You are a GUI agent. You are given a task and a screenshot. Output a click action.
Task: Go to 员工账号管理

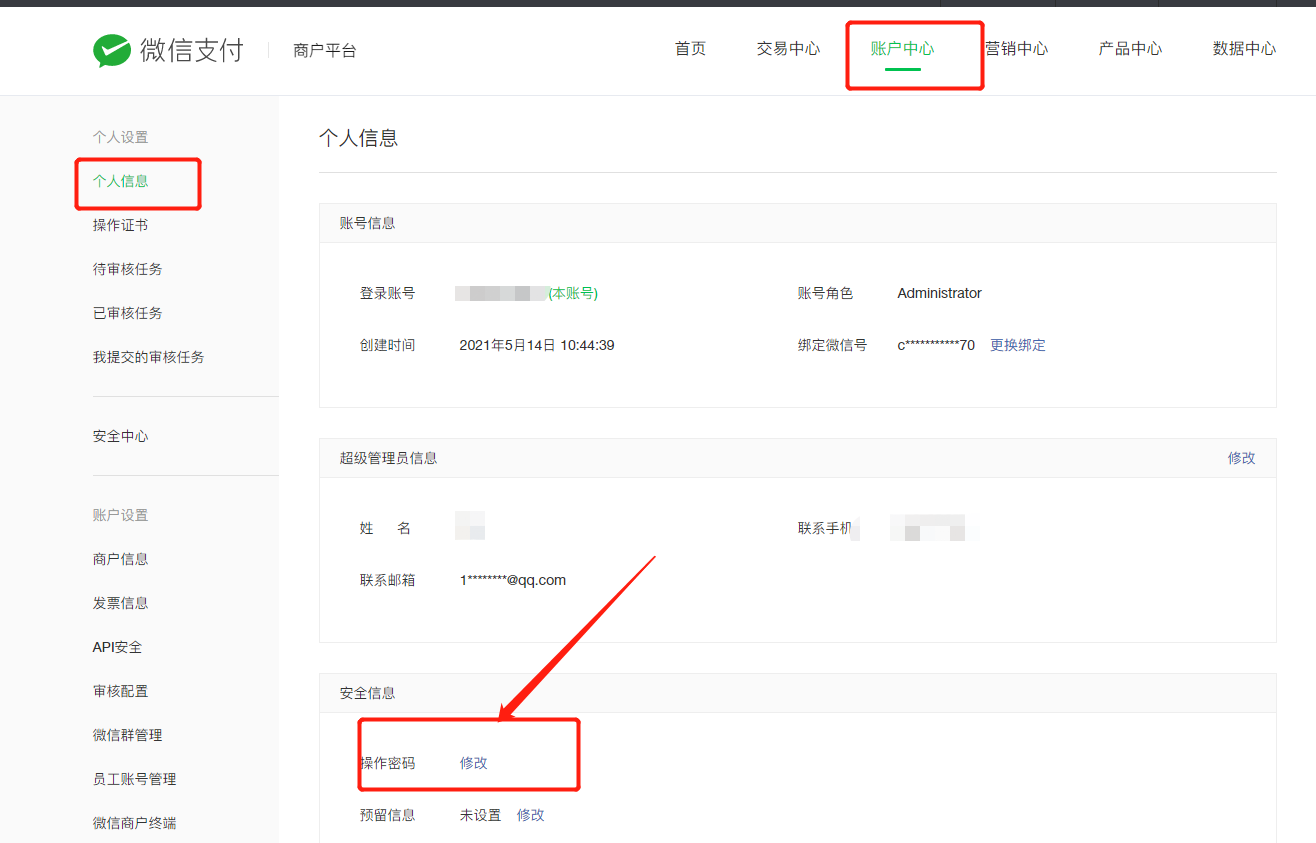[135, 779]
